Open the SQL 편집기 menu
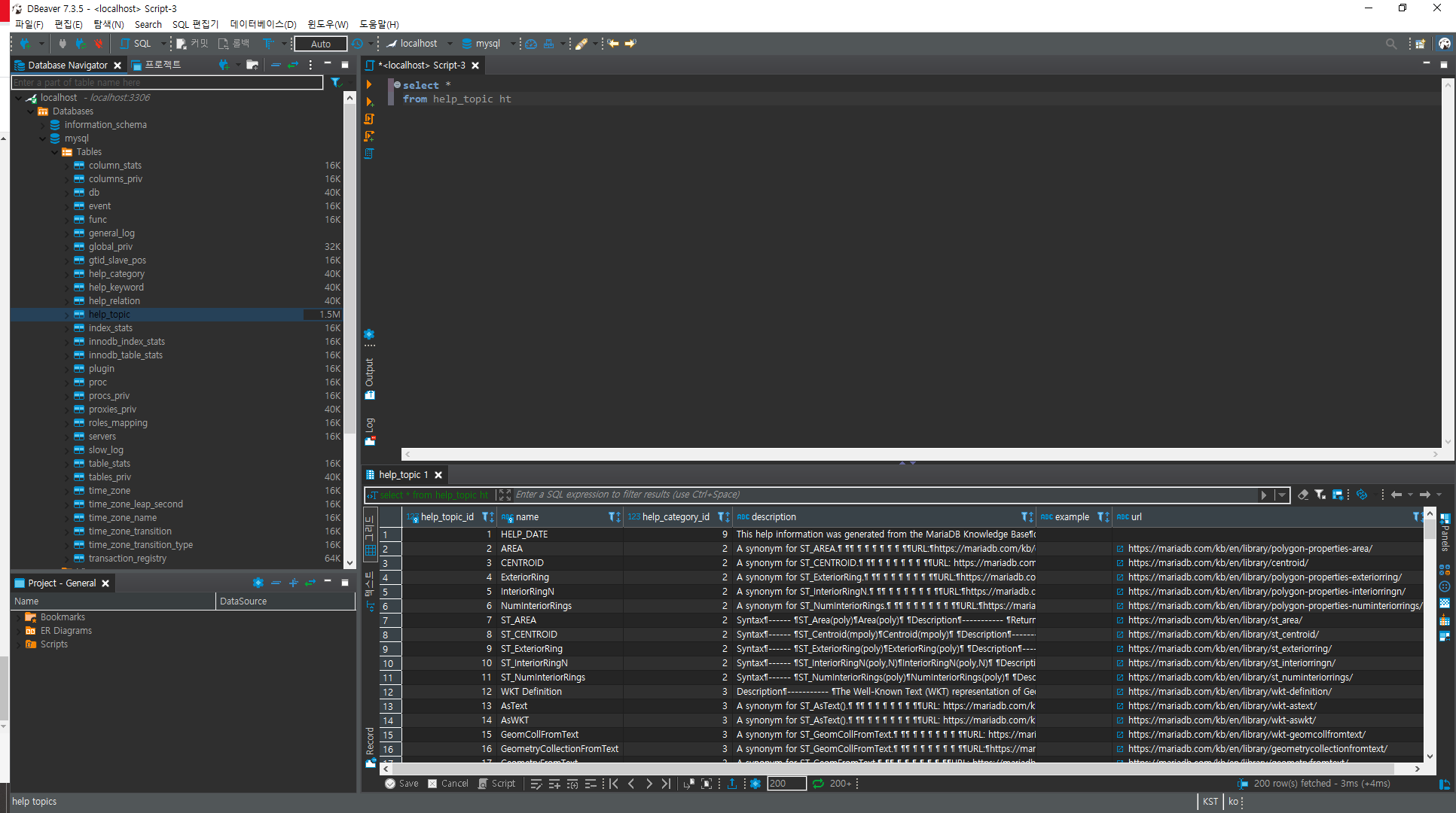The height and width of the screenshot is (813, 1456). click(x=195, y=24)
